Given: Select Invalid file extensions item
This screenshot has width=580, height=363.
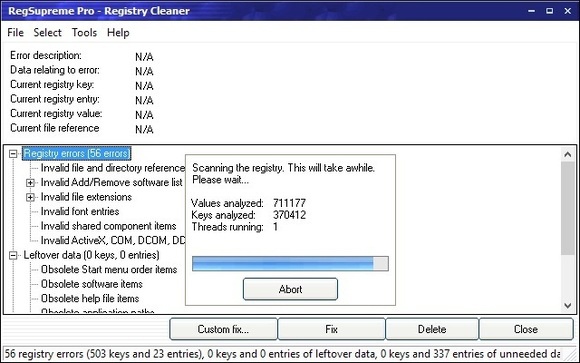Looking at the screenshot, I should coord(86,197).
